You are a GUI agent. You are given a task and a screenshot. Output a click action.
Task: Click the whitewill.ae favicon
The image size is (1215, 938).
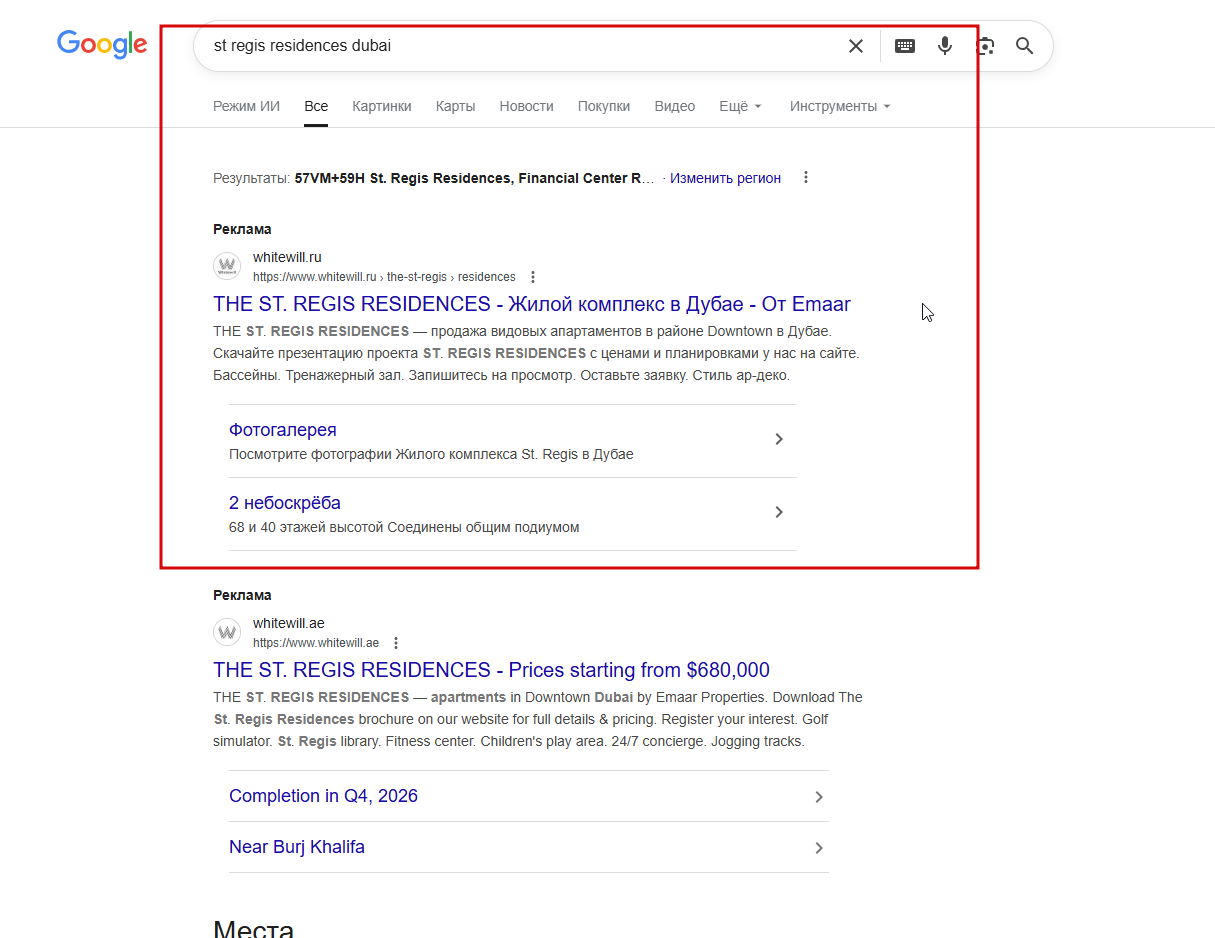pos(227,633)
